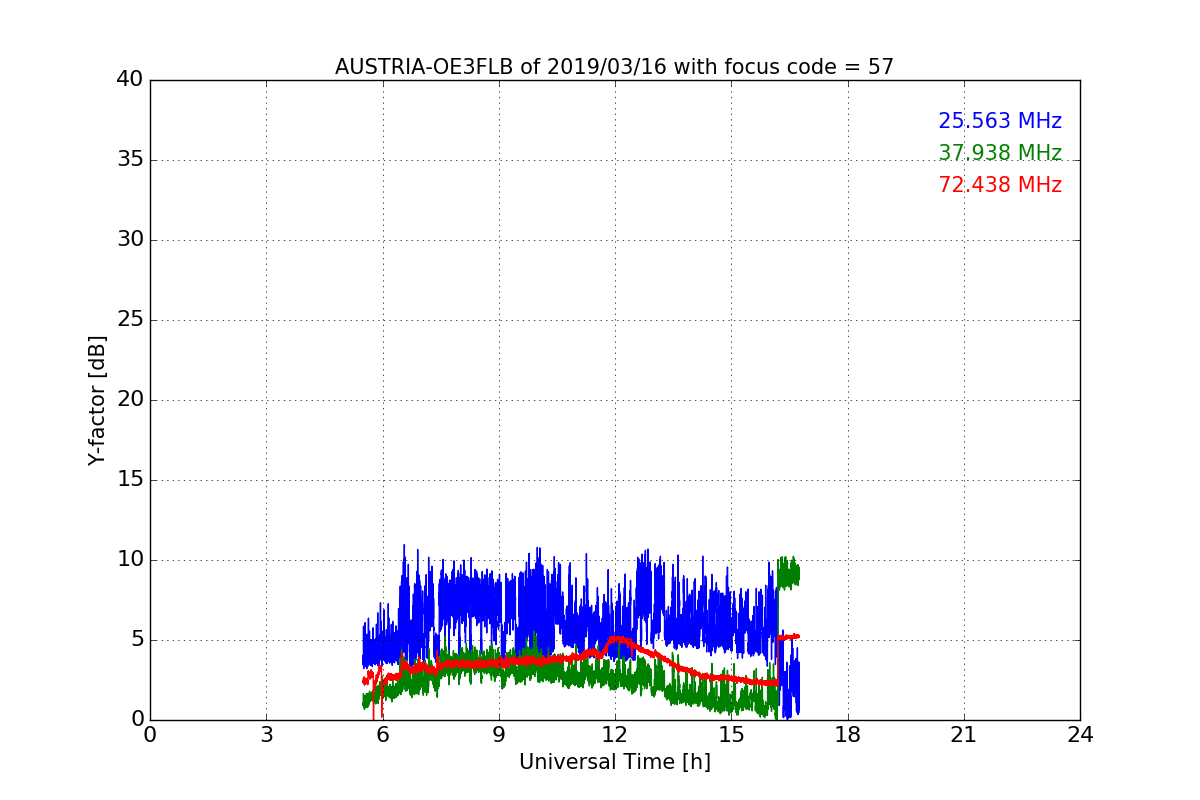Click the plot title AUSTRIA-OE3FLB of 2019/03/16

[614, 67]
